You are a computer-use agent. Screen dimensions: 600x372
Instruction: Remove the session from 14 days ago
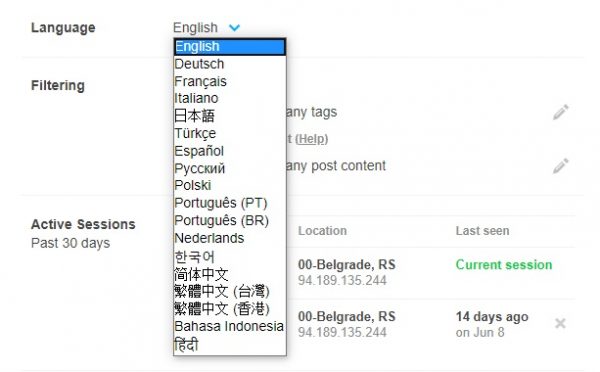click(x=560, y=323)
